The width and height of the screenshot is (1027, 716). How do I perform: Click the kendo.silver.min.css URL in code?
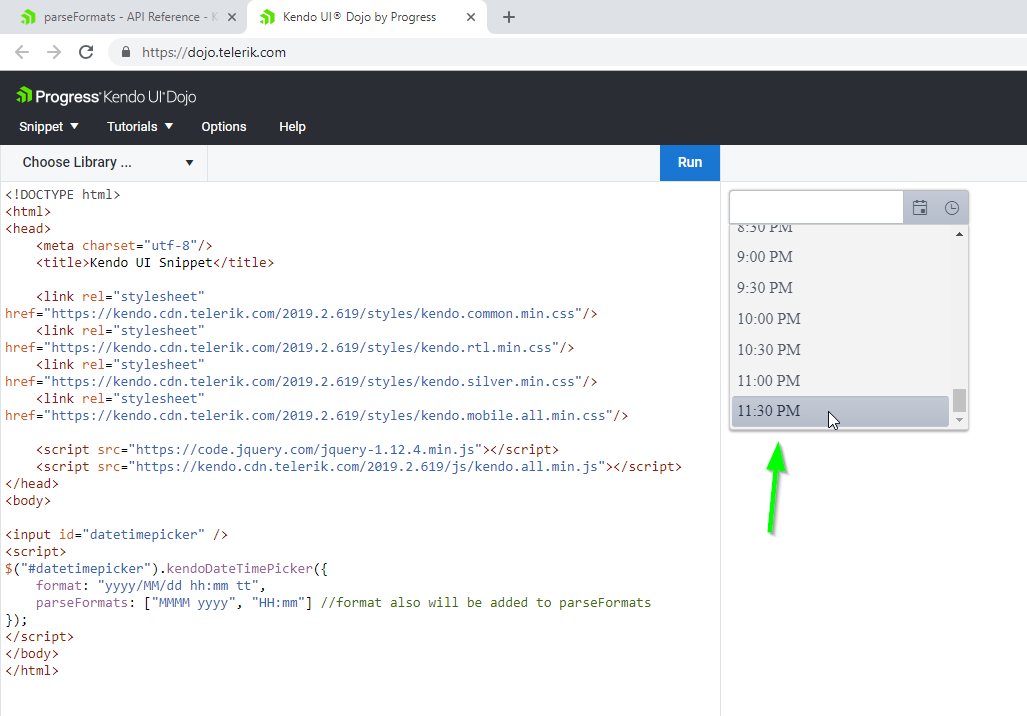314,382
